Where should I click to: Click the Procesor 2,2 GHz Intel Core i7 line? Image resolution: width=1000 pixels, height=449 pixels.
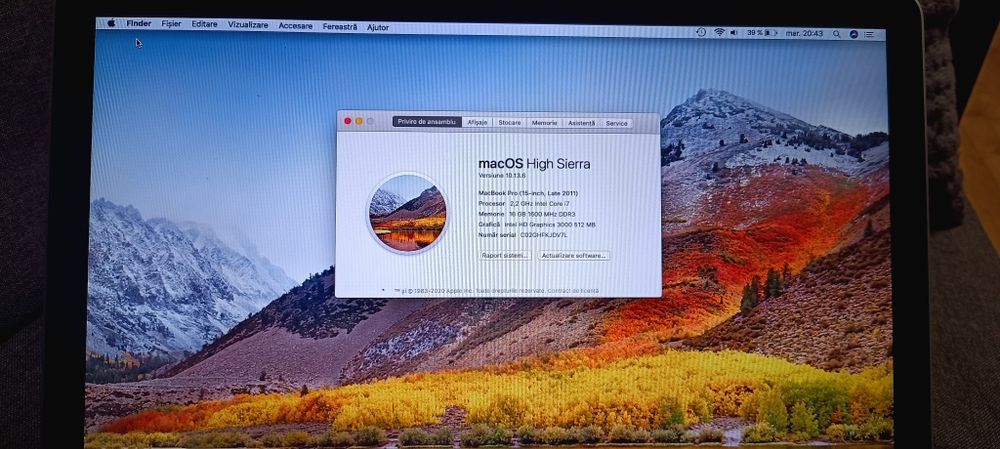point(524,203)
